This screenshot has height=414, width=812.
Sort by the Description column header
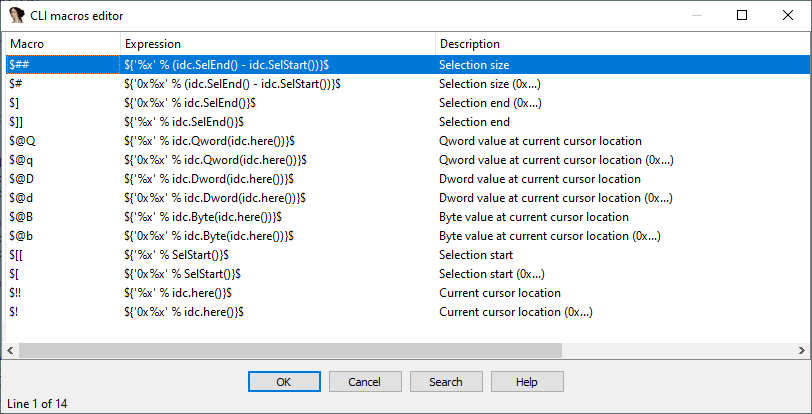click(x=621, y=44)
